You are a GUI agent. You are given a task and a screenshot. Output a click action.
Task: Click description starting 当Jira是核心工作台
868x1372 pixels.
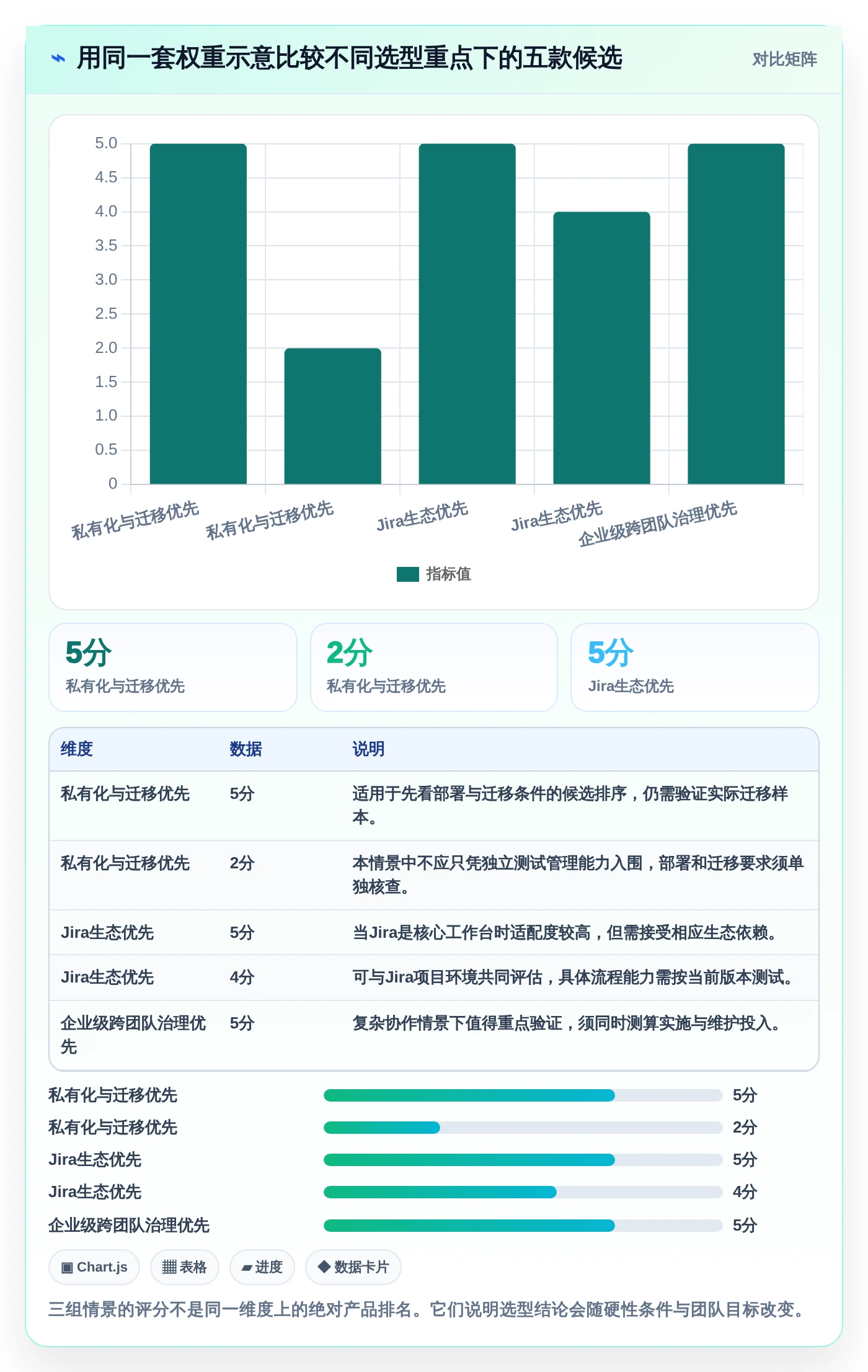pyautogui.click(x=565, y=933)
